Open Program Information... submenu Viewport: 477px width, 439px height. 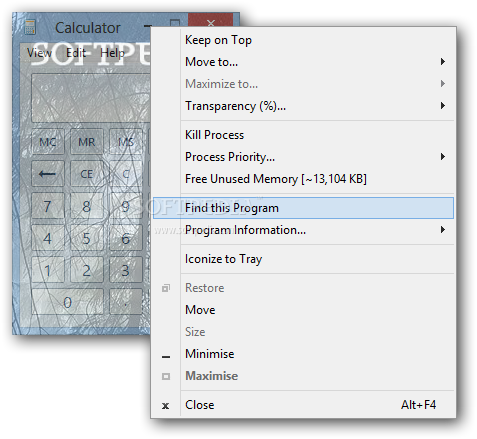pyautogui.click(x=303, y=230)
